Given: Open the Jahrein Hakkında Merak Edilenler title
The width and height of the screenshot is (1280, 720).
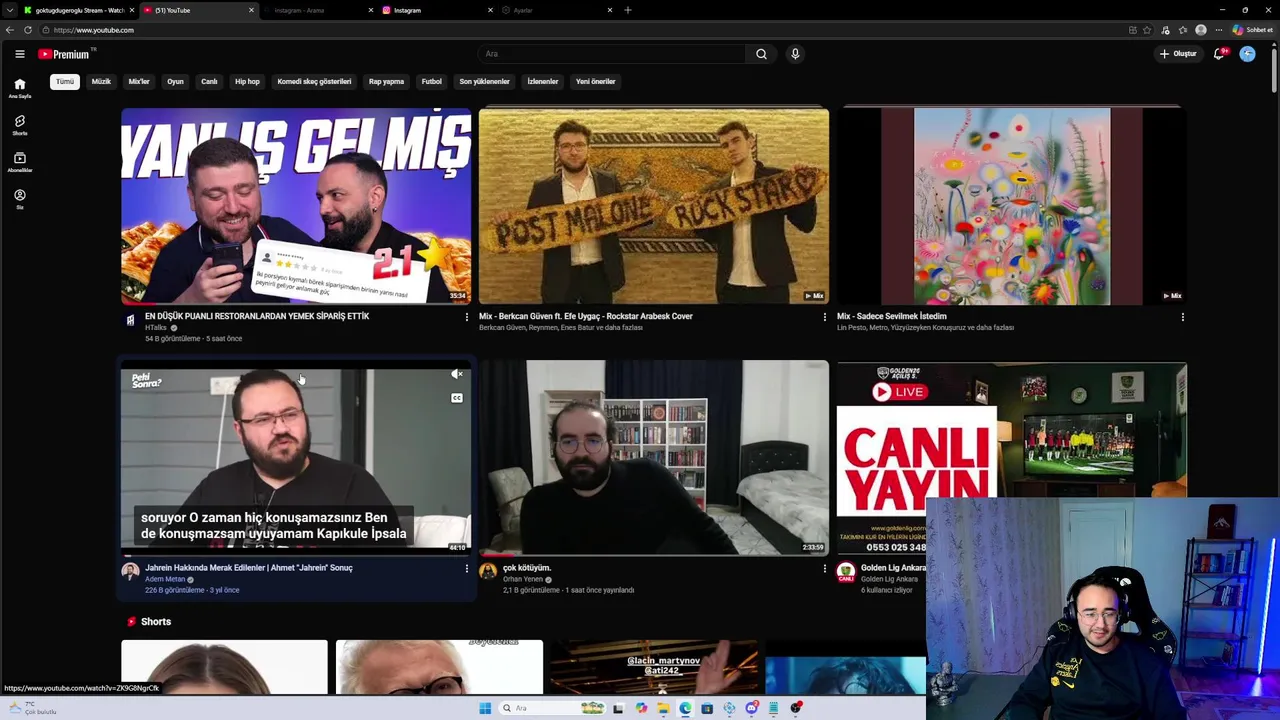Looking at the screenshot, I should pyautogui.click(x=249, y=568).
